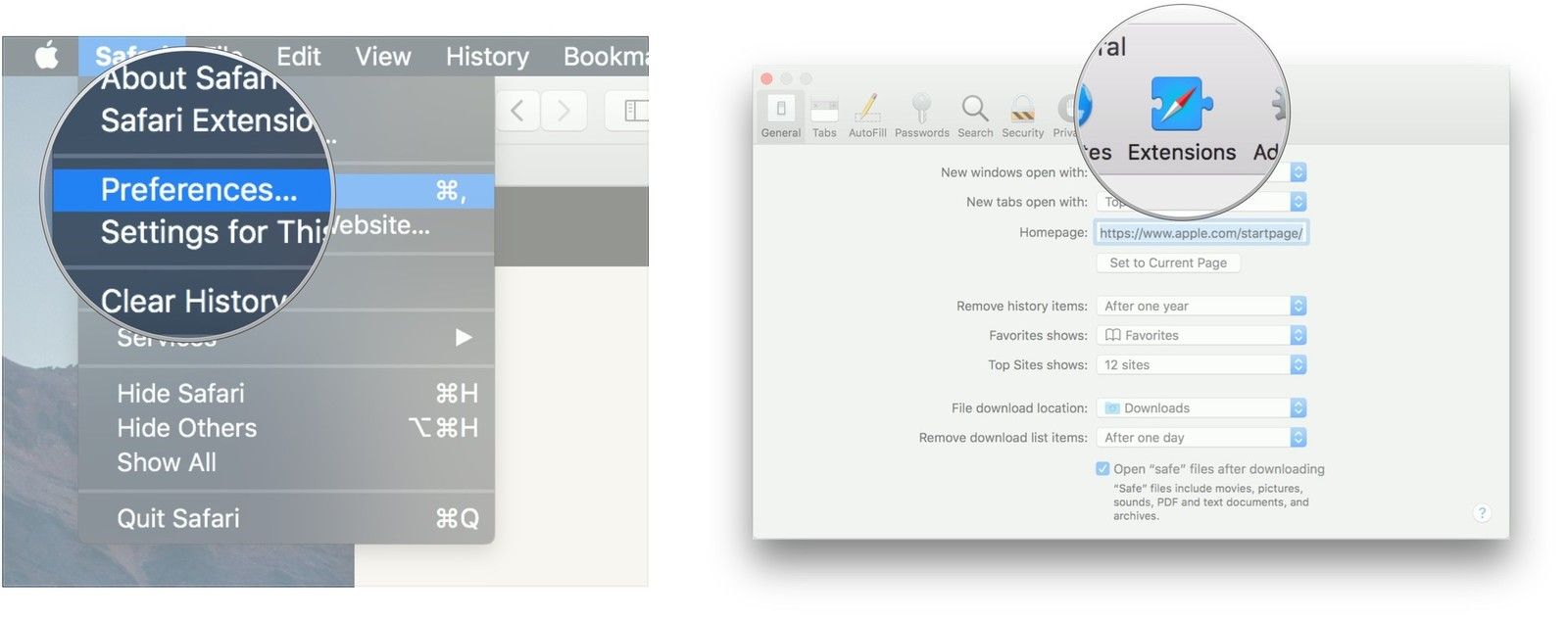Open the Top Sites shows dropdown
The image size is (1568, 620).
click(x=1200, y=364)
